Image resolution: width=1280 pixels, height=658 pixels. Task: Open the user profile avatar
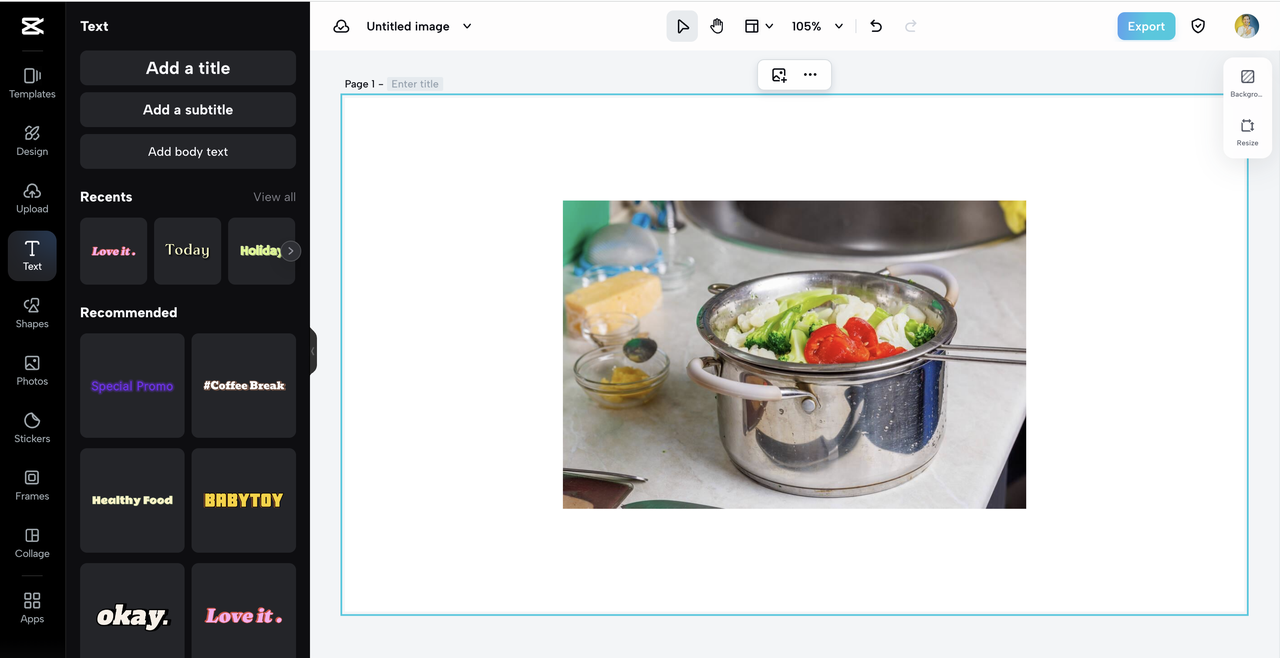1246,26
